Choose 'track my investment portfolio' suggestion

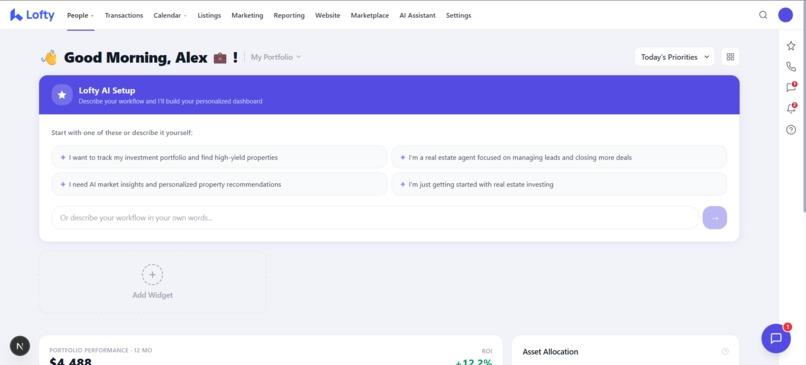click(x=219, y=157)
